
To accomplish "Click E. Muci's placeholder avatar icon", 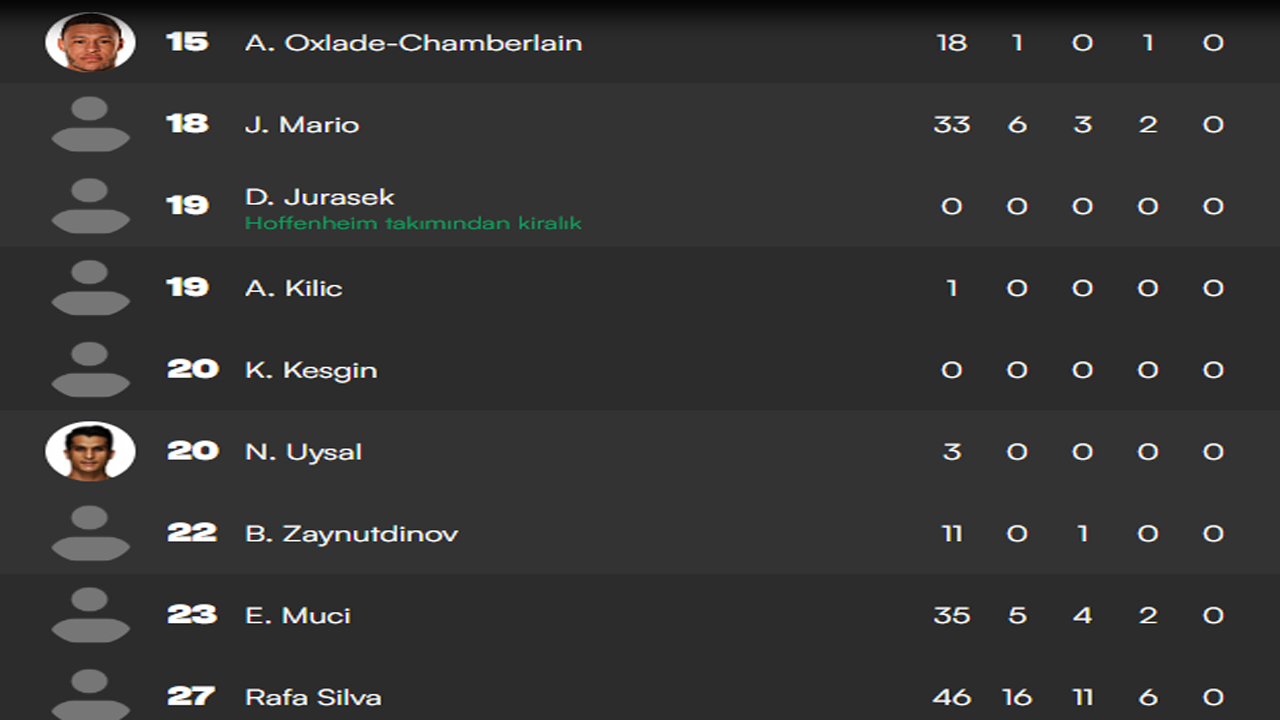I will 90,615.
